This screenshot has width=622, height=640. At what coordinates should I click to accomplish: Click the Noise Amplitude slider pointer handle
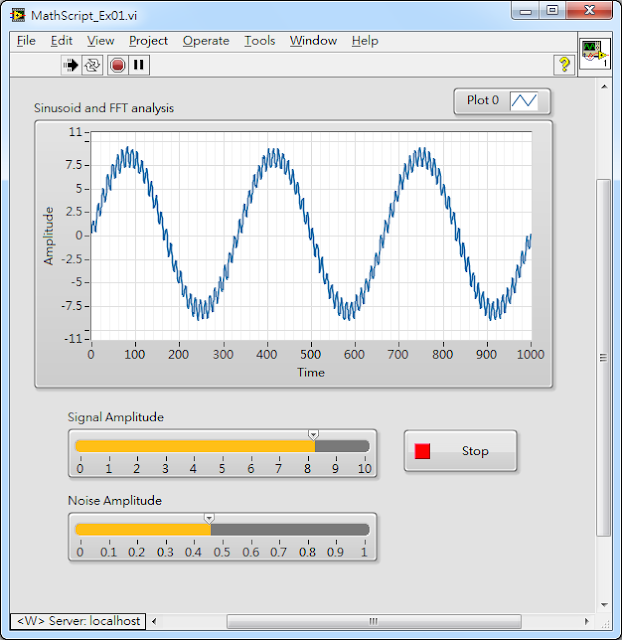point(209,519)
